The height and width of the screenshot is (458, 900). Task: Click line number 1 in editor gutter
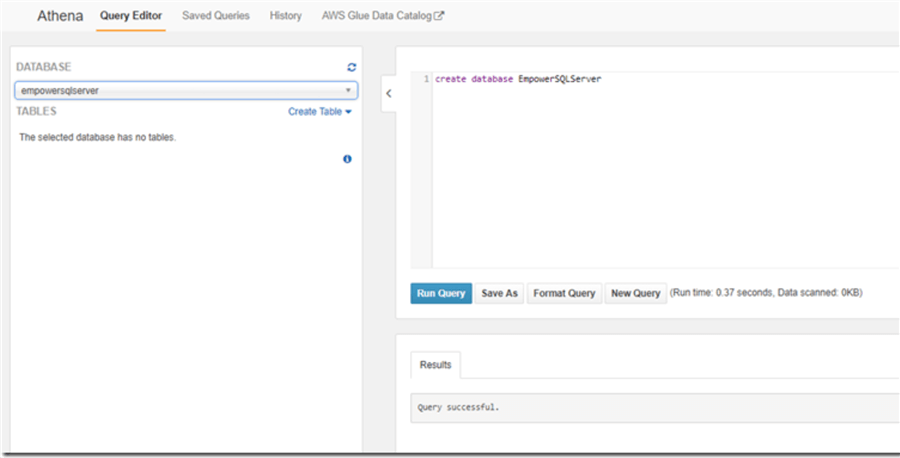(x=427, y=79)
